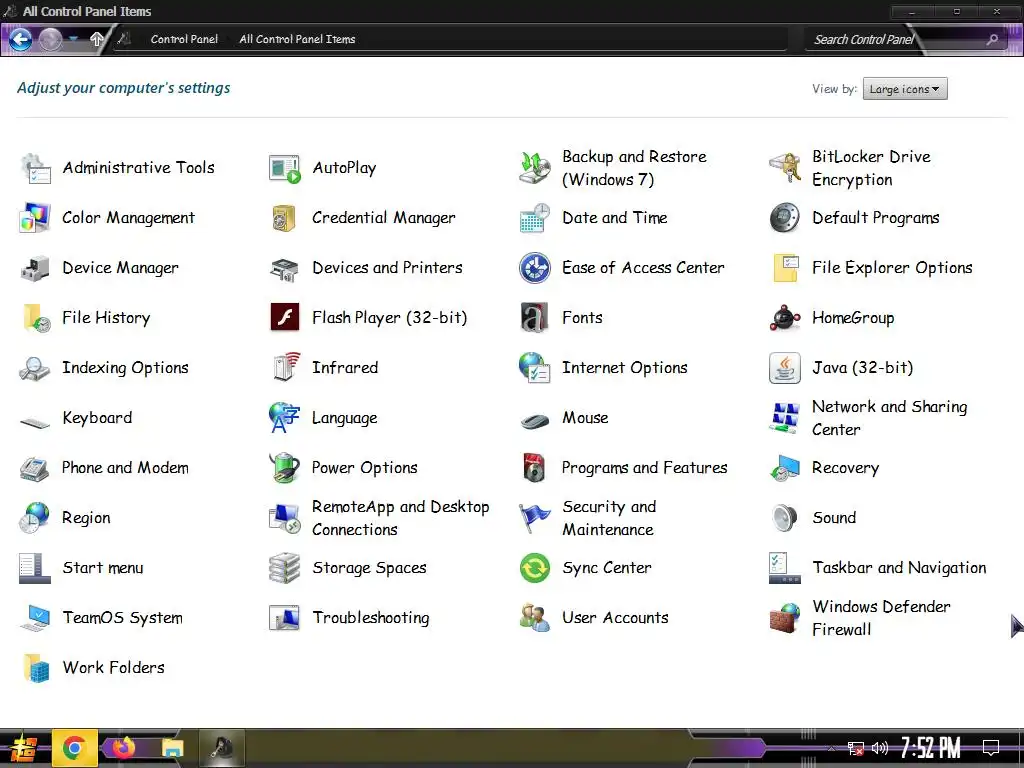The height and width of the screenshot is (768, 1024).
Task: Click the Devices and Printers icon
Action: [285, 268]
